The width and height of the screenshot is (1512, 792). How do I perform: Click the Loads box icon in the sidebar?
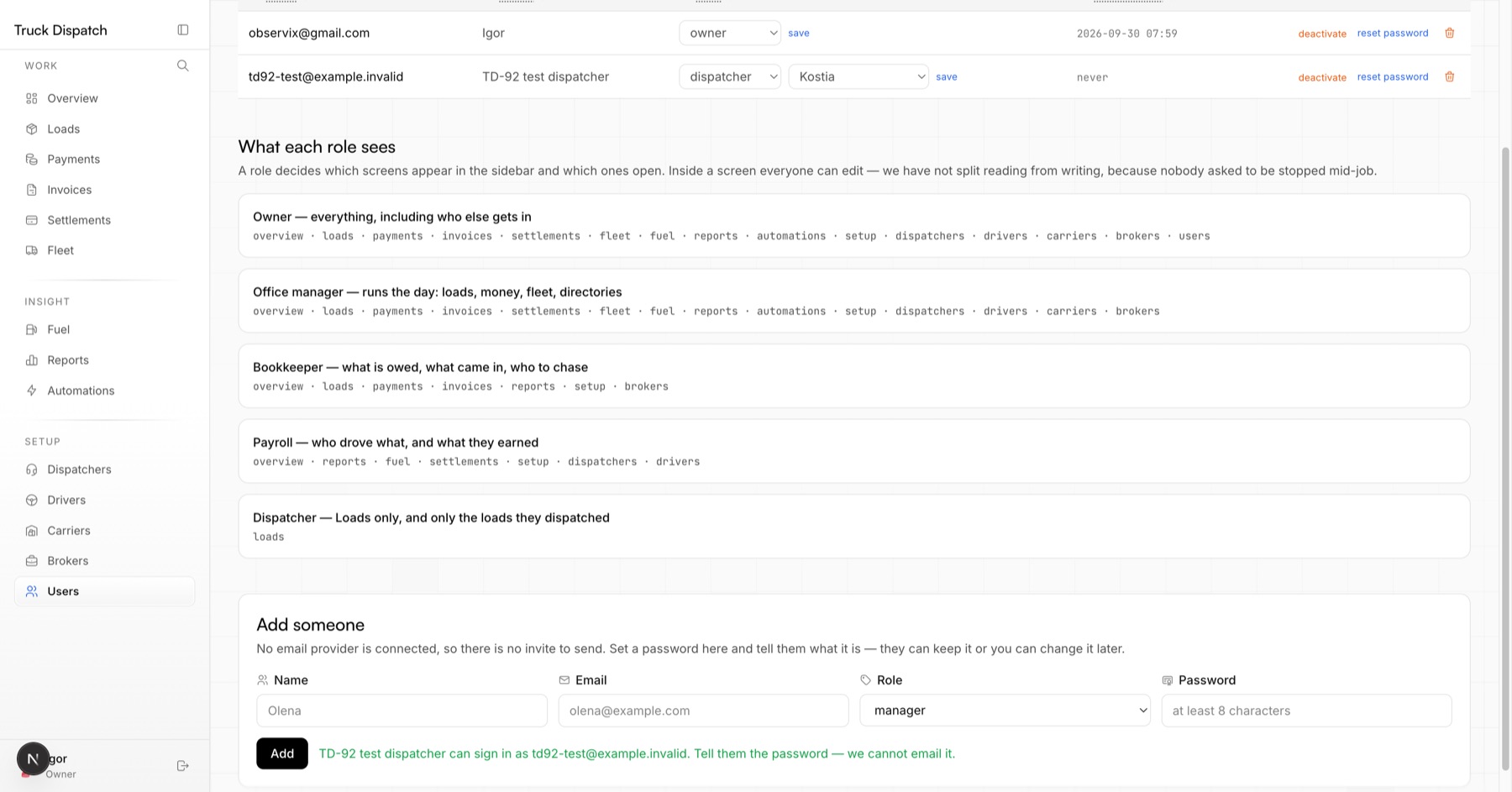point(32,129)
